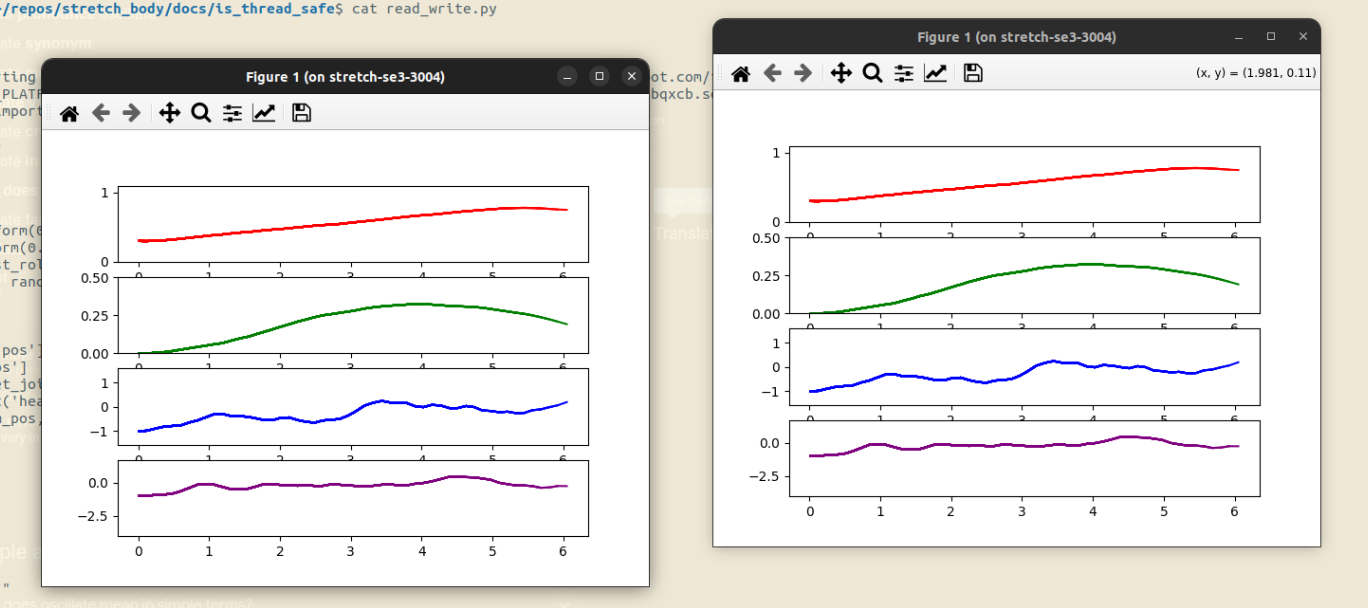Open Edit axis parameters in left figure
This screenshot has width=1368, height=608.
[x=263, y=113]
